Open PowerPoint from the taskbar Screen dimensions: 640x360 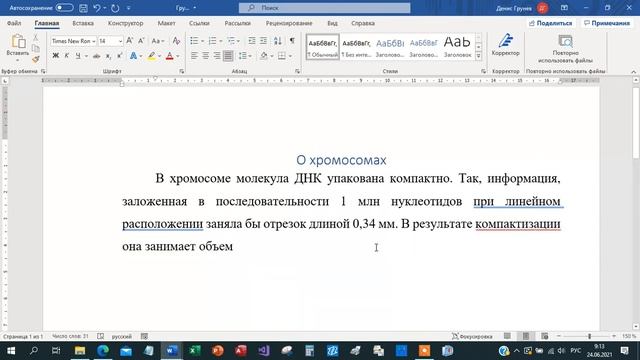[x=218, y=351]
